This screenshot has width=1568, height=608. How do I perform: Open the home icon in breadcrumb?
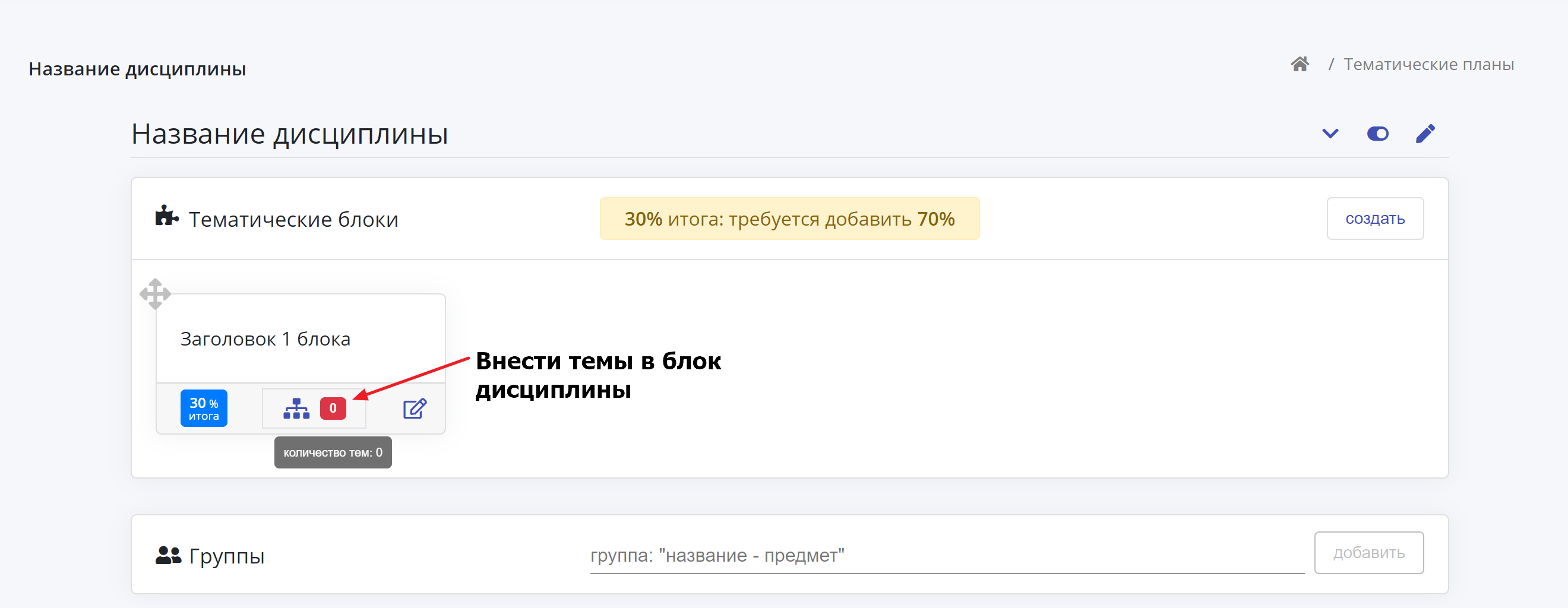point(1300,64)
